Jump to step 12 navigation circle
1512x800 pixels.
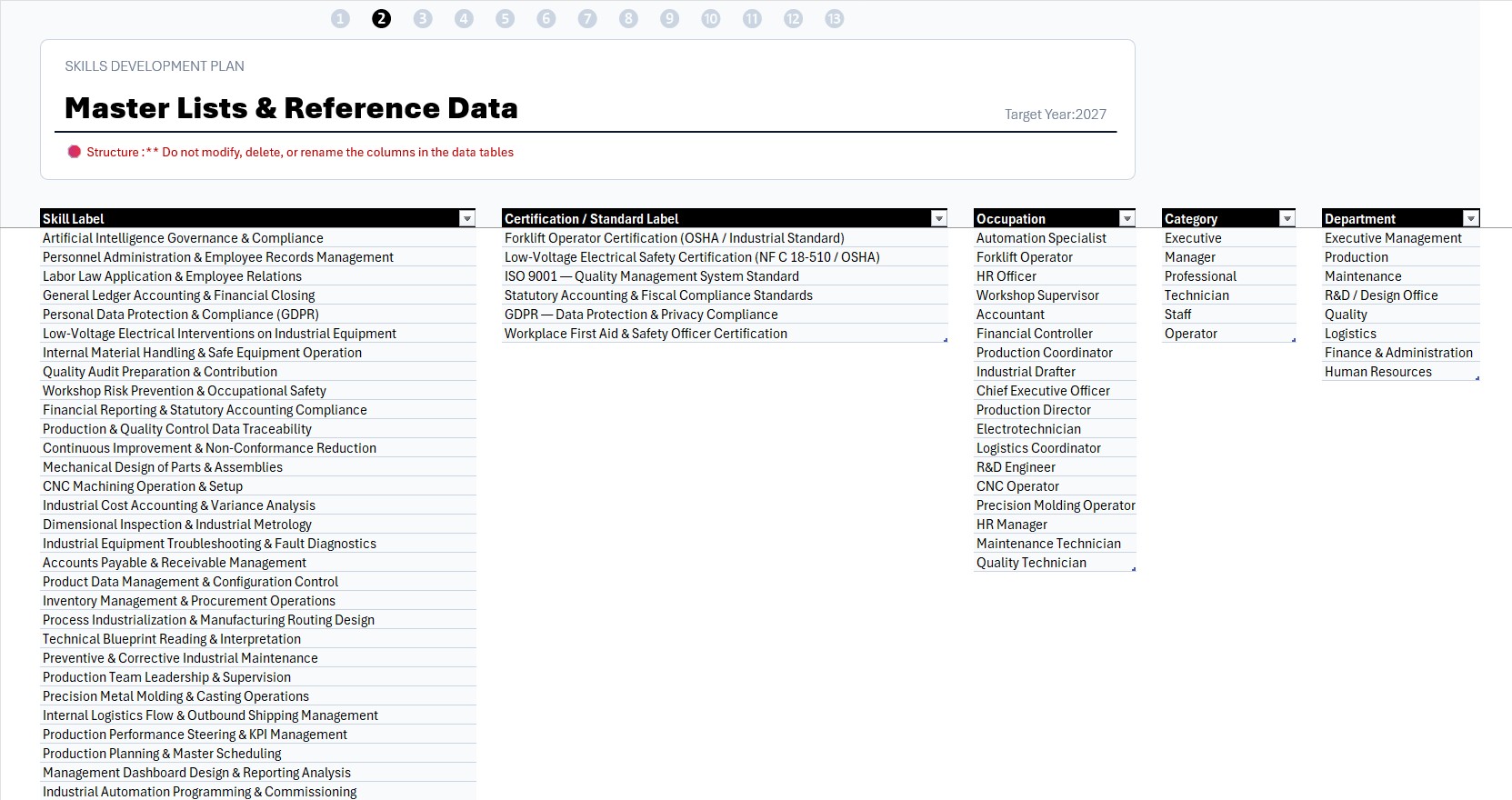point(793,18)
